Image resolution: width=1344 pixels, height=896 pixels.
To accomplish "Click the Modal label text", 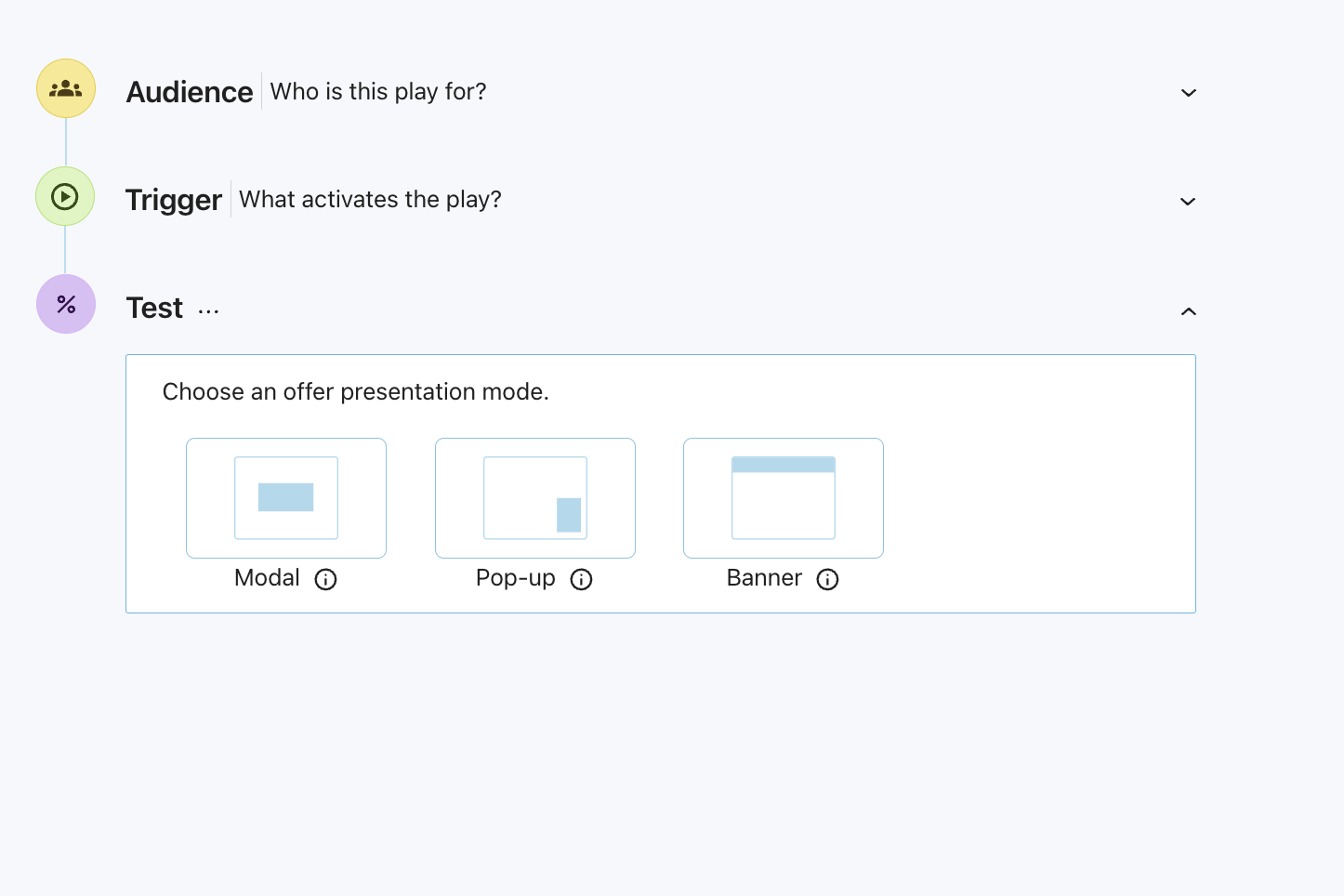I will point(267,578).
